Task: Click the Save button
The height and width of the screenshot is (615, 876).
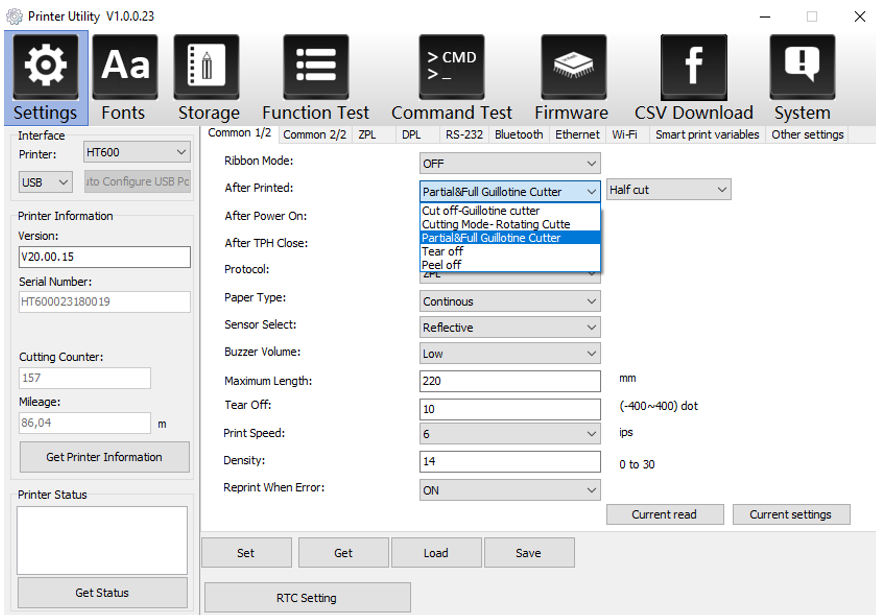Action: (x=529, y=552)
